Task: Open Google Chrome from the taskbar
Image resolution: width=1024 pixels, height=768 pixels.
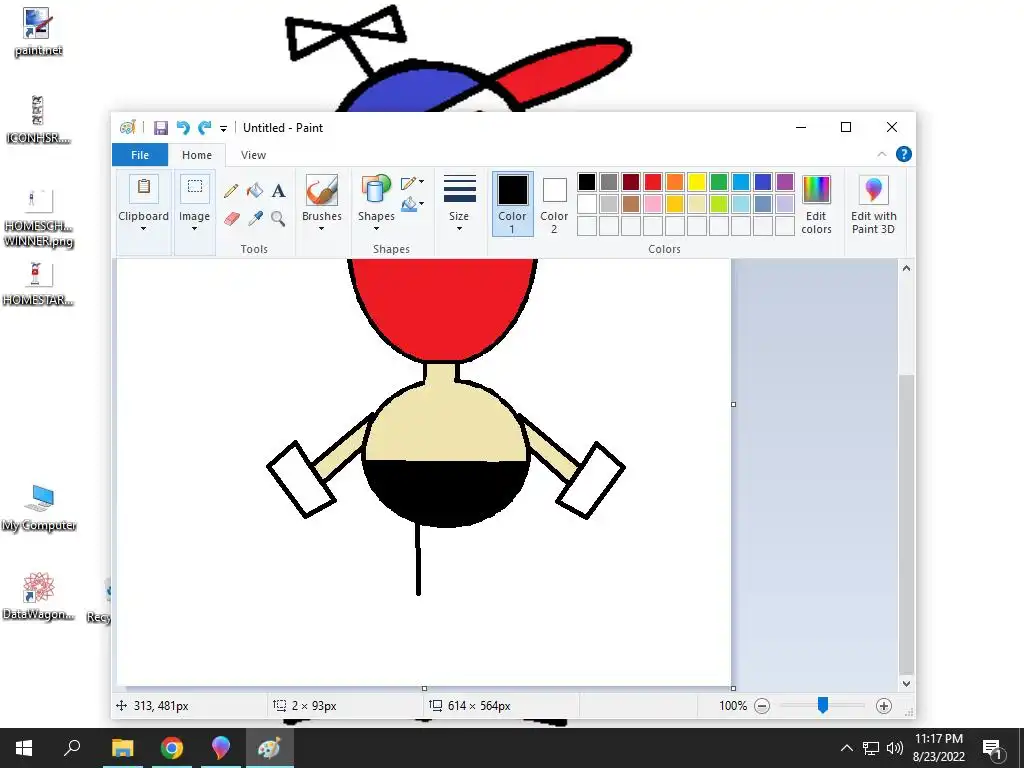Action: click(172, 748)
